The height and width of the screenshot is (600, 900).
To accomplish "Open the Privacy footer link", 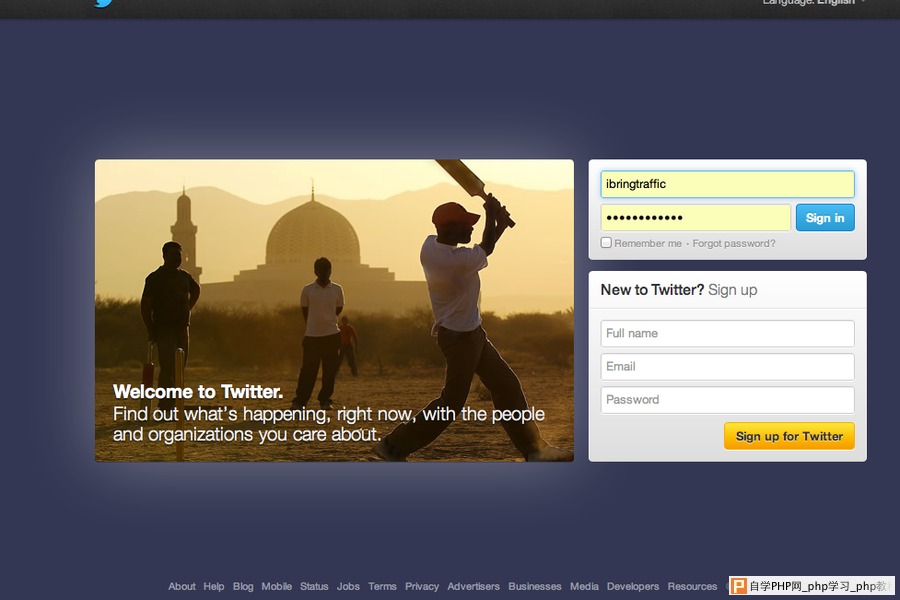I will [422, 586].
